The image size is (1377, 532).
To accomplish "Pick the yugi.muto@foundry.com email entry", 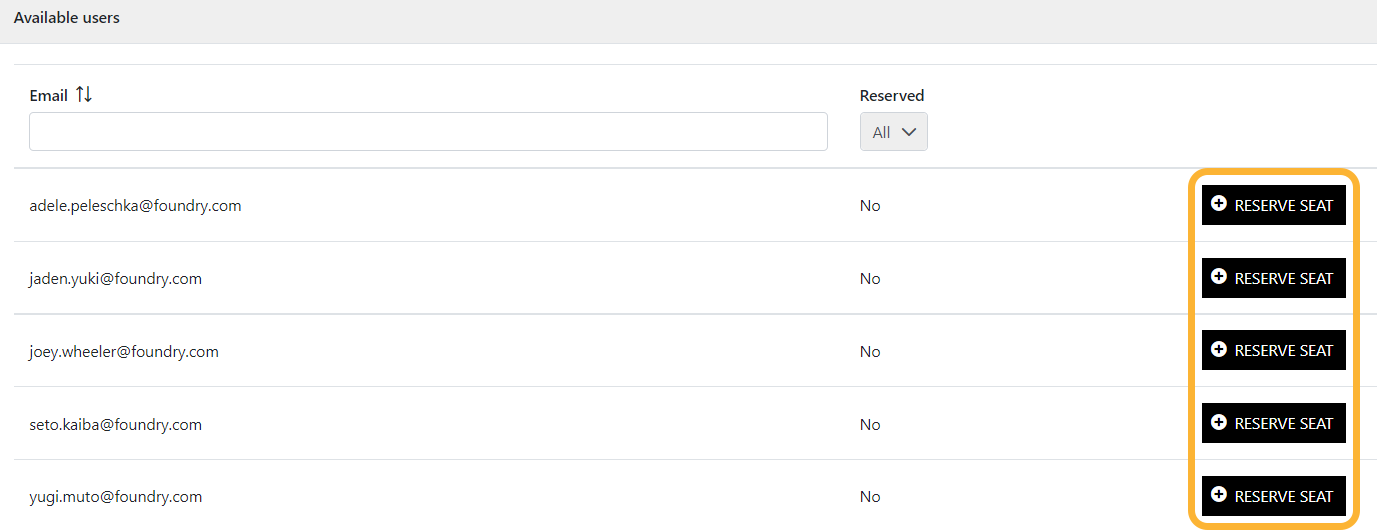I will pos(115,497).
